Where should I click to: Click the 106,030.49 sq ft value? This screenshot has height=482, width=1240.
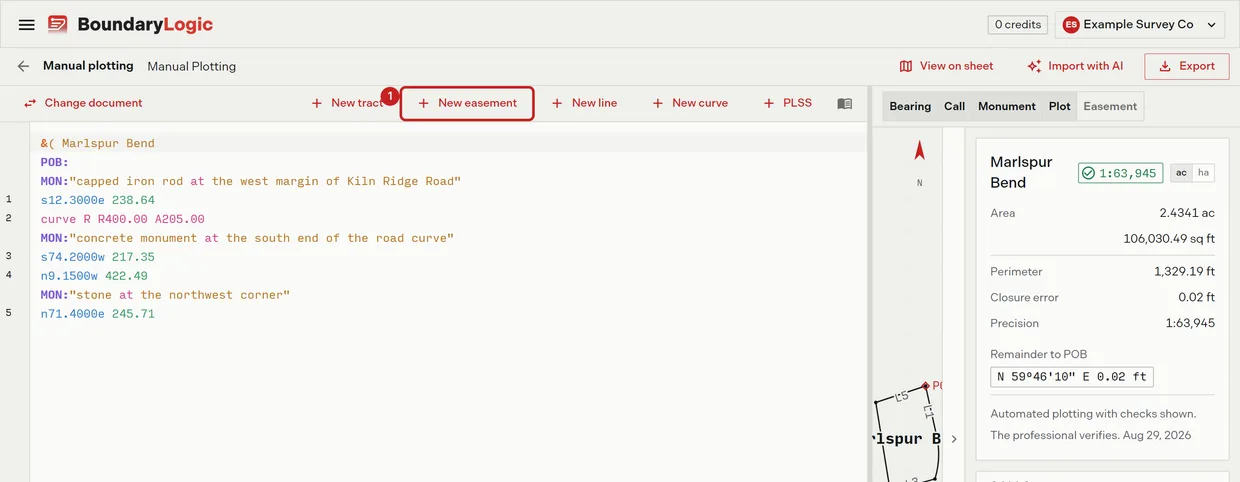click(x=1170, y=239)
